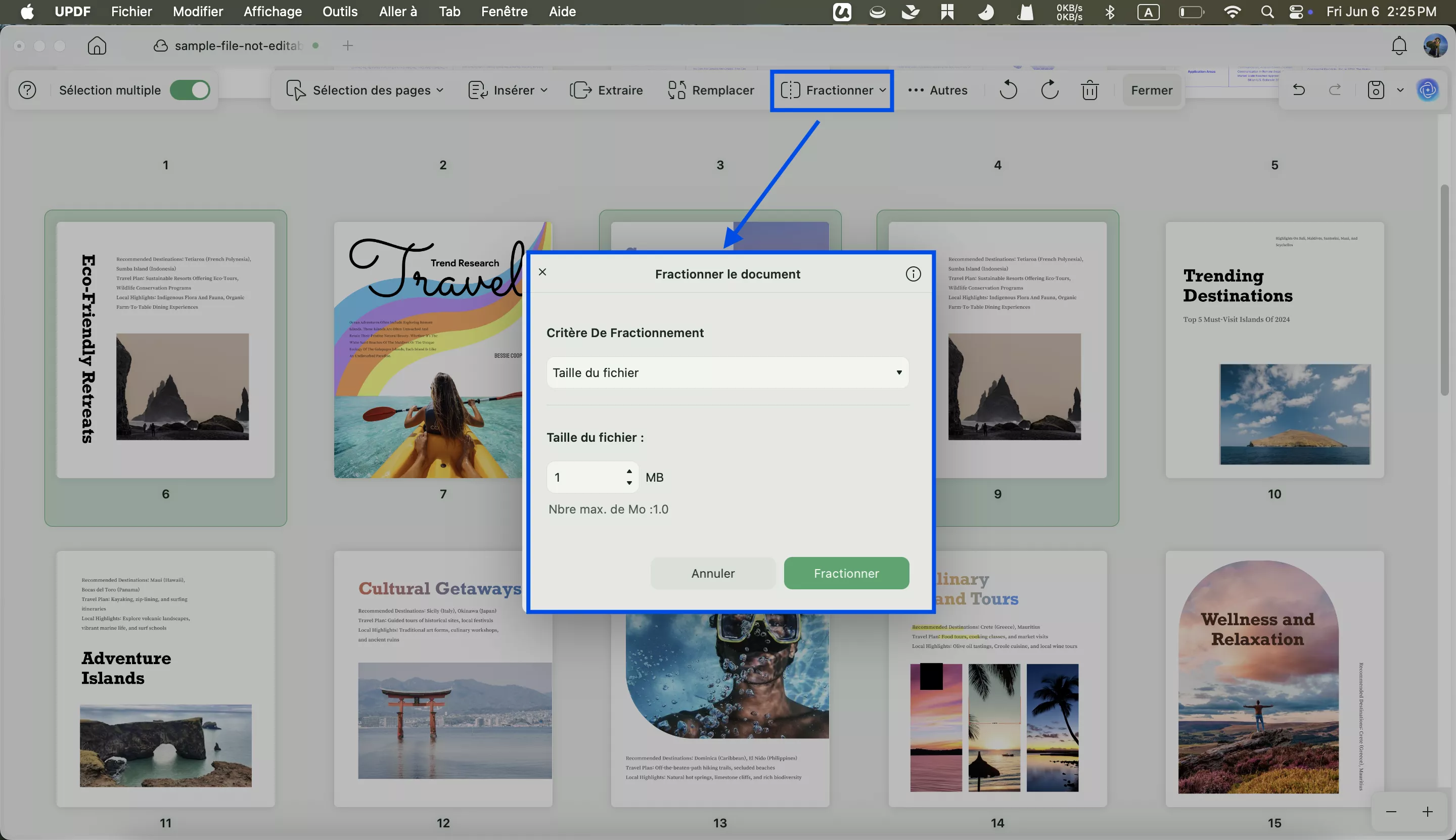This screenshot has width=1456, height=840.
Task: Click the redo arrow icon
Action: (1335, 90)
